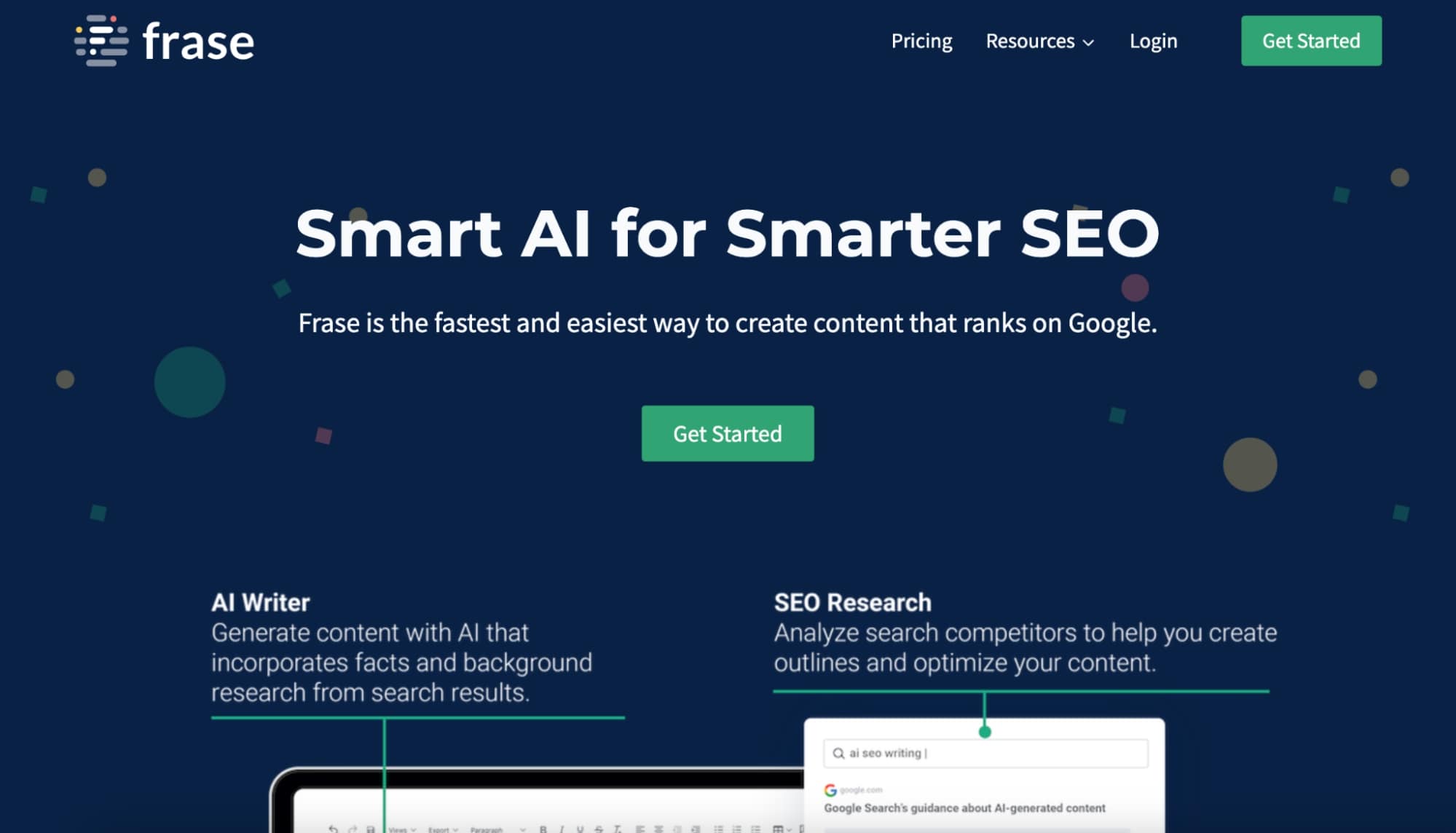Click the SEO Research heading
The height and width of the screenshot is (833, 1456).
(x=852, y=602)
